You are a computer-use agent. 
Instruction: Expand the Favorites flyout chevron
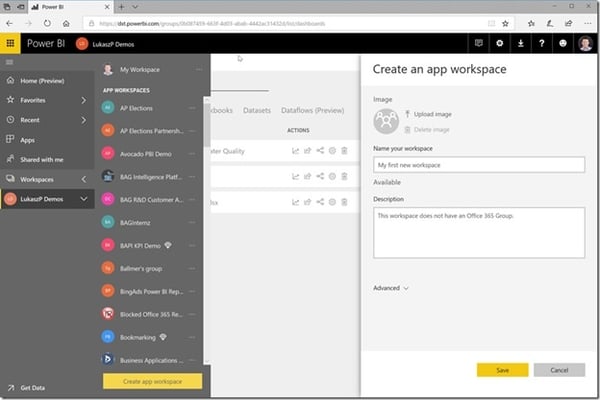83,100
